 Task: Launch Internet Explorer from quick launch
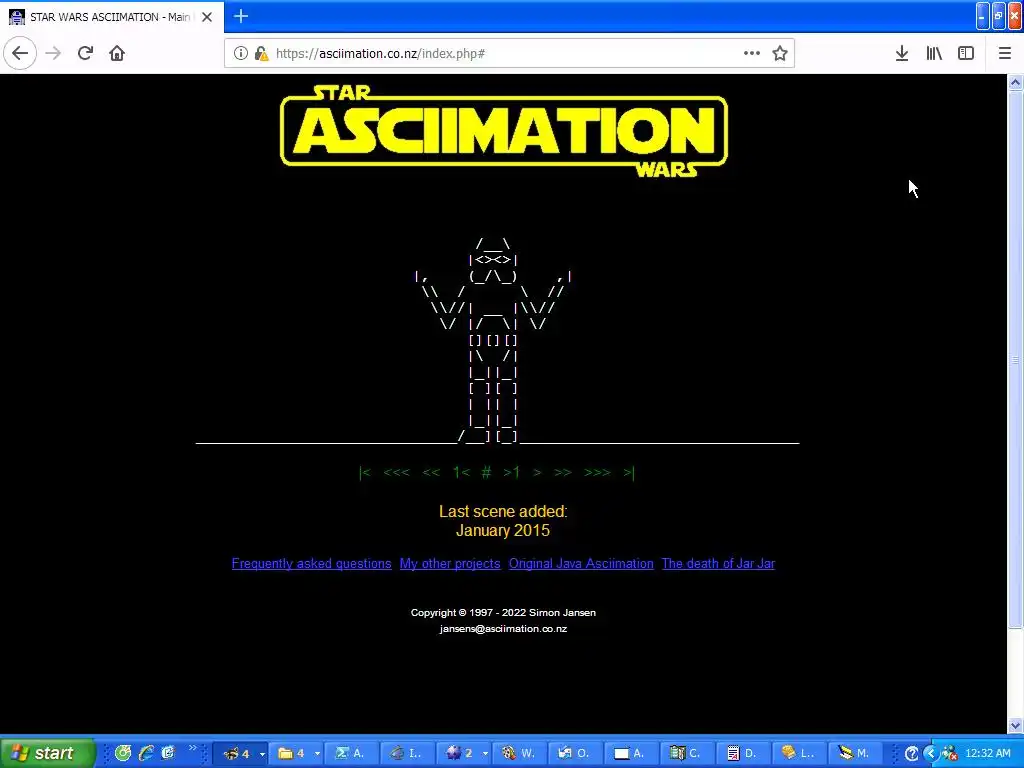tap(146, 753)
